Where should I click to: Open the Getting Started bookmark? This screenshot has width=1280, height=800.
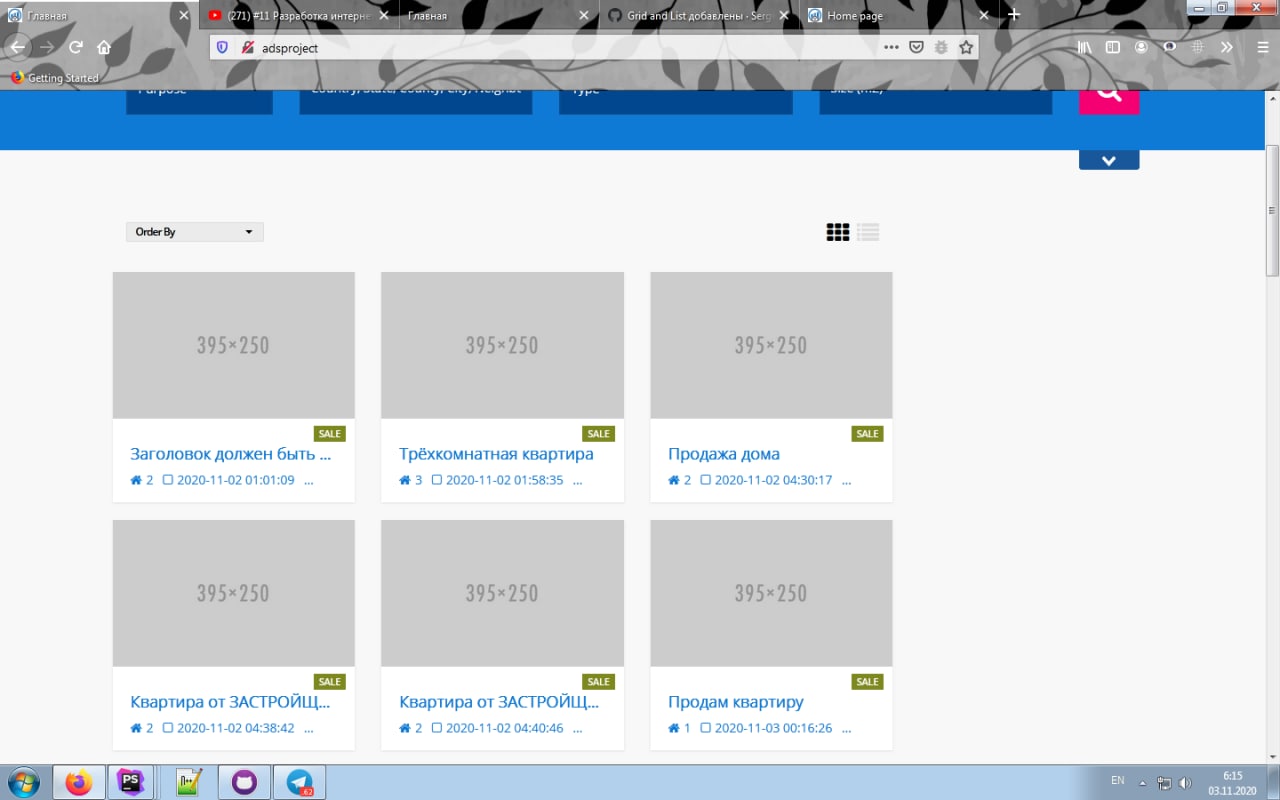tap(55, 78)
